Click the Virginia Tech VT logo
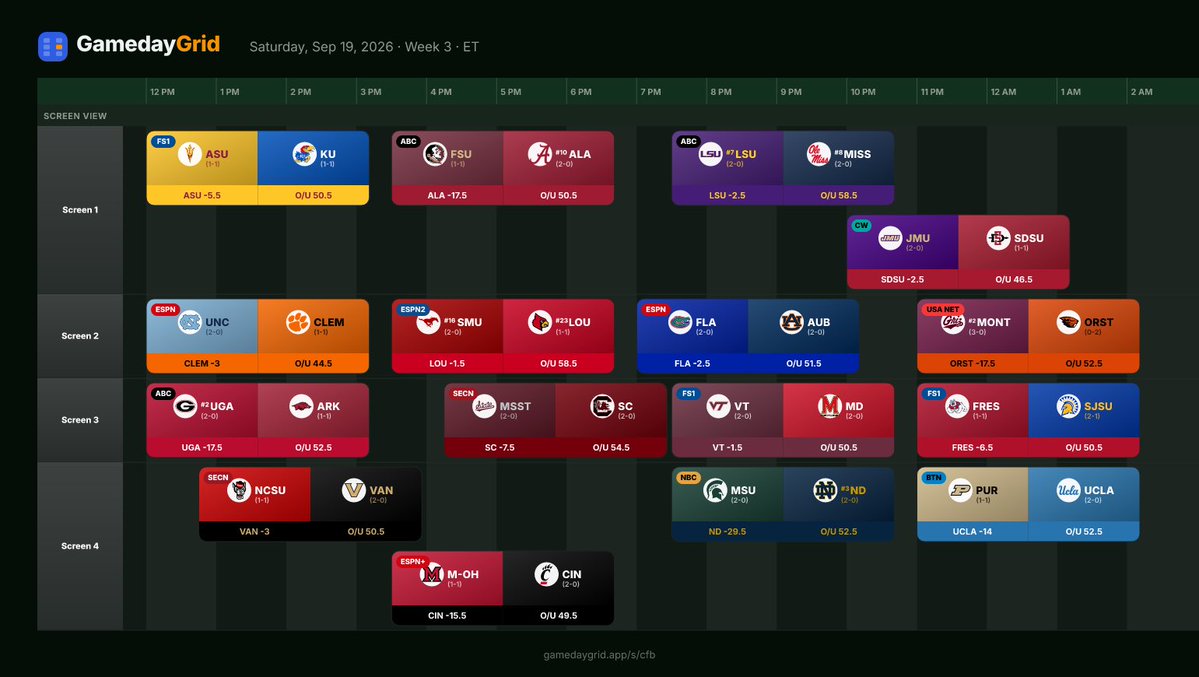 click(719, 406)
